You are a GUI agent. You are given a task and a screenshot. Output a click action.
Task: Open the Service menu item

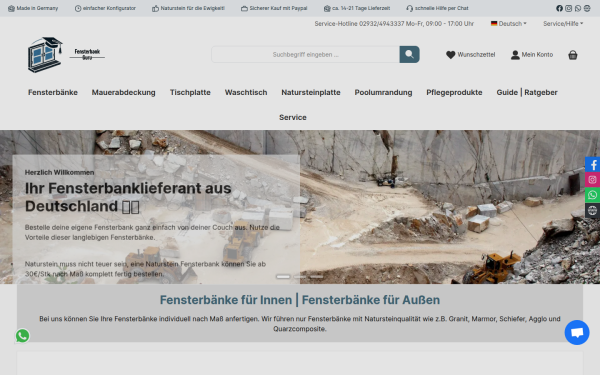293,117
